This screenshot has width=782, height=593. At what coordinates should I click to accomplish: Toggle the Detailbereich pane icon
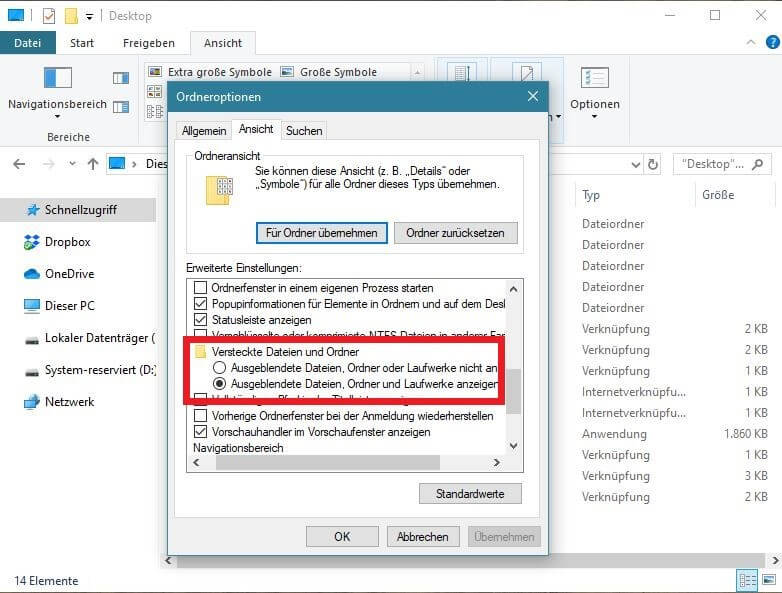pos(121,107)
